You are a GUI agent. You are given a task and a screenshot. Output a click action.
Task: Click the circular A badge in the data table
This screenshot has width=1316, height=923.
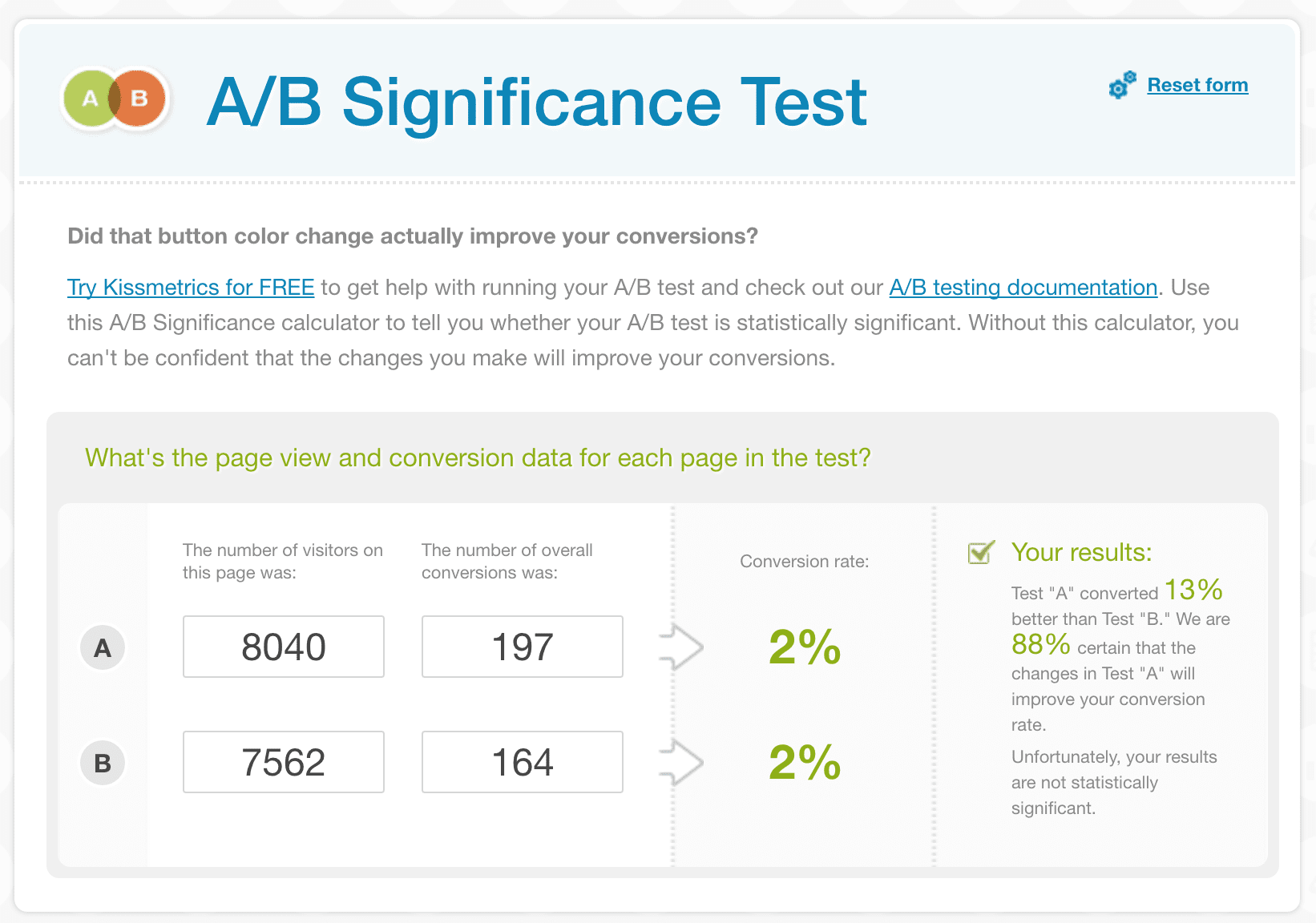pyautogui.click(x=102, y=647)
